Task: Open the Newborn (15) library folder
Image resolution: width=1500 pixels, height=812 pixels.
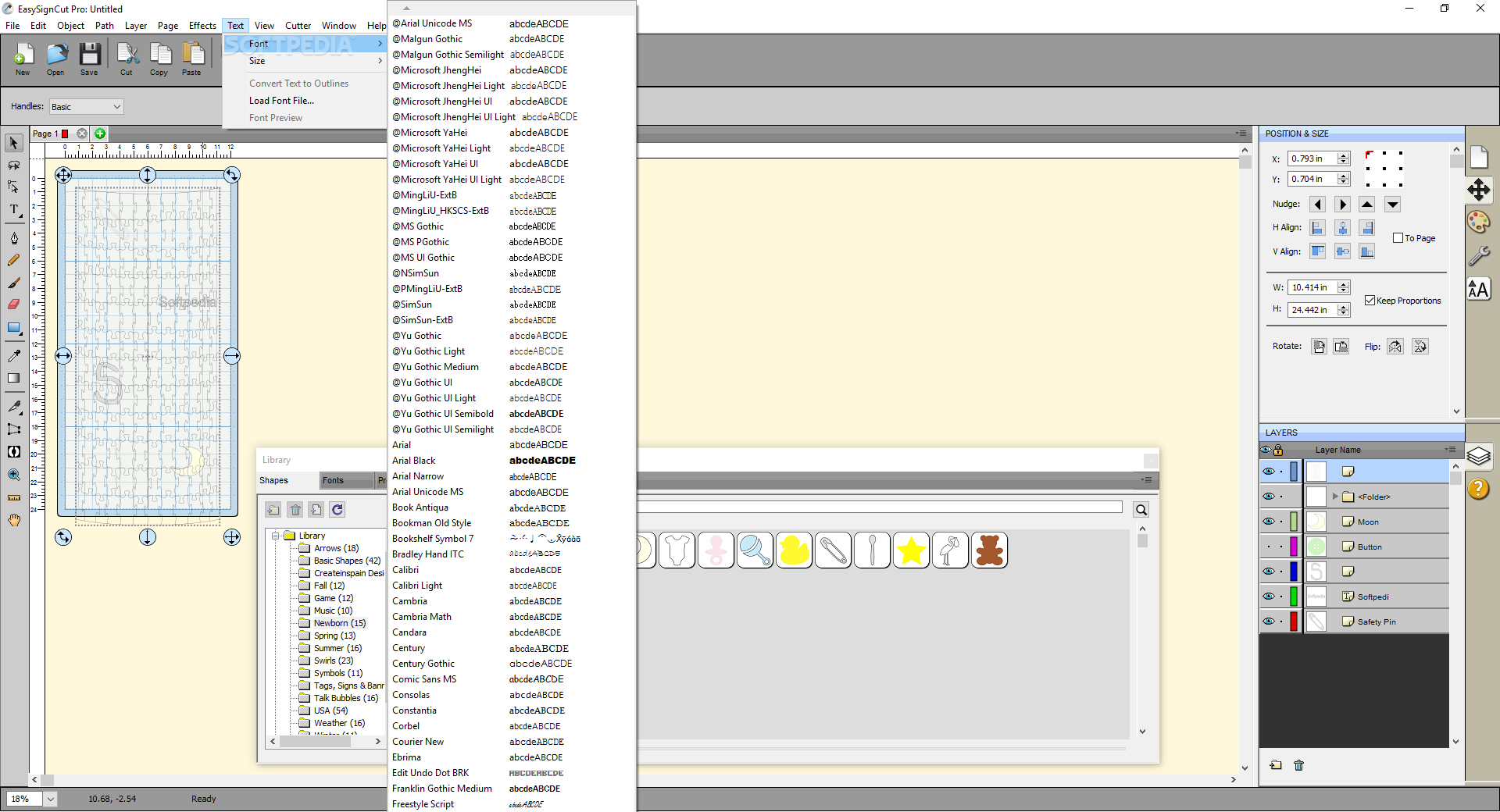Action: point(339,623)
